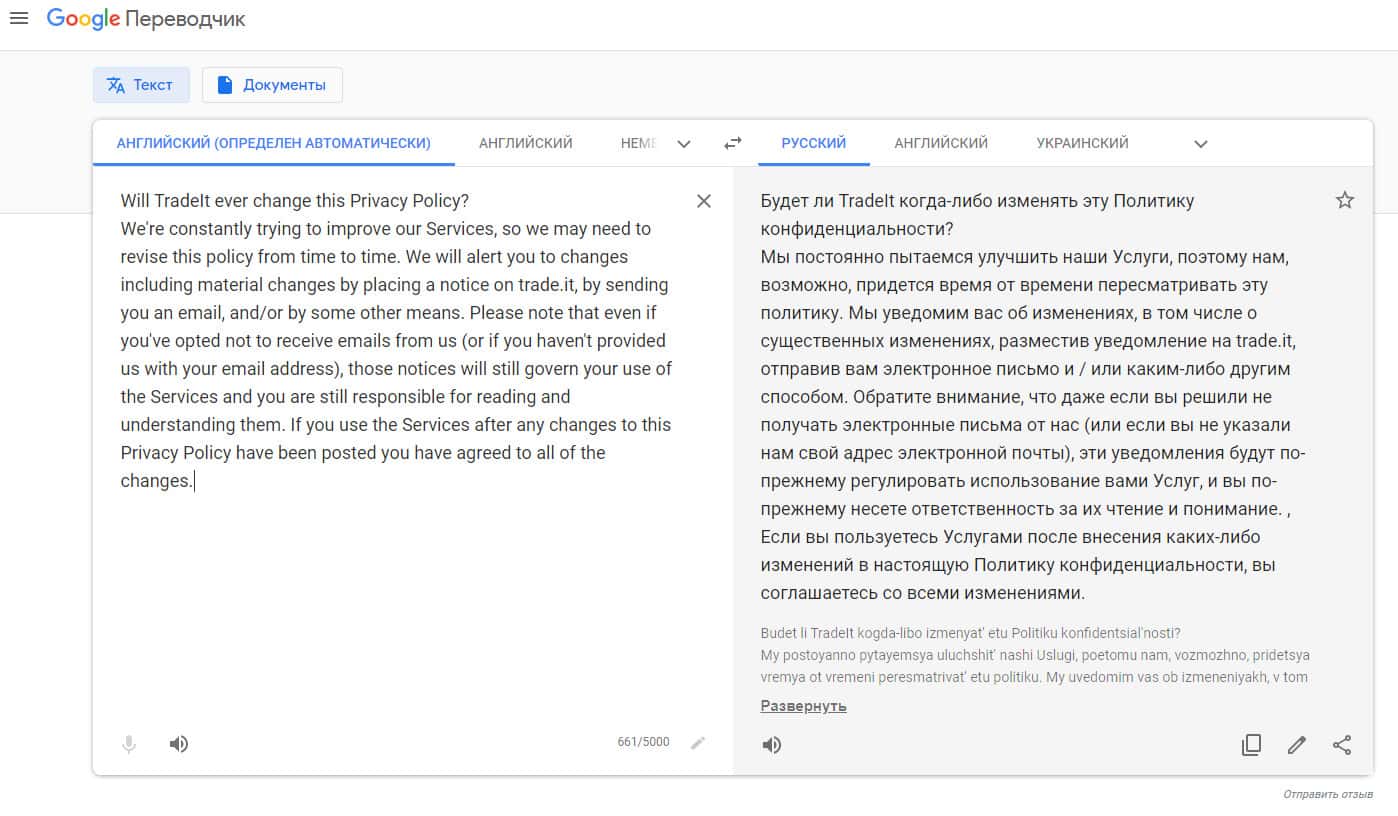Suggest an edit with pencil icon
Image resolution: width=1398 pixels, height=816 pixels.
(1297, 745)
